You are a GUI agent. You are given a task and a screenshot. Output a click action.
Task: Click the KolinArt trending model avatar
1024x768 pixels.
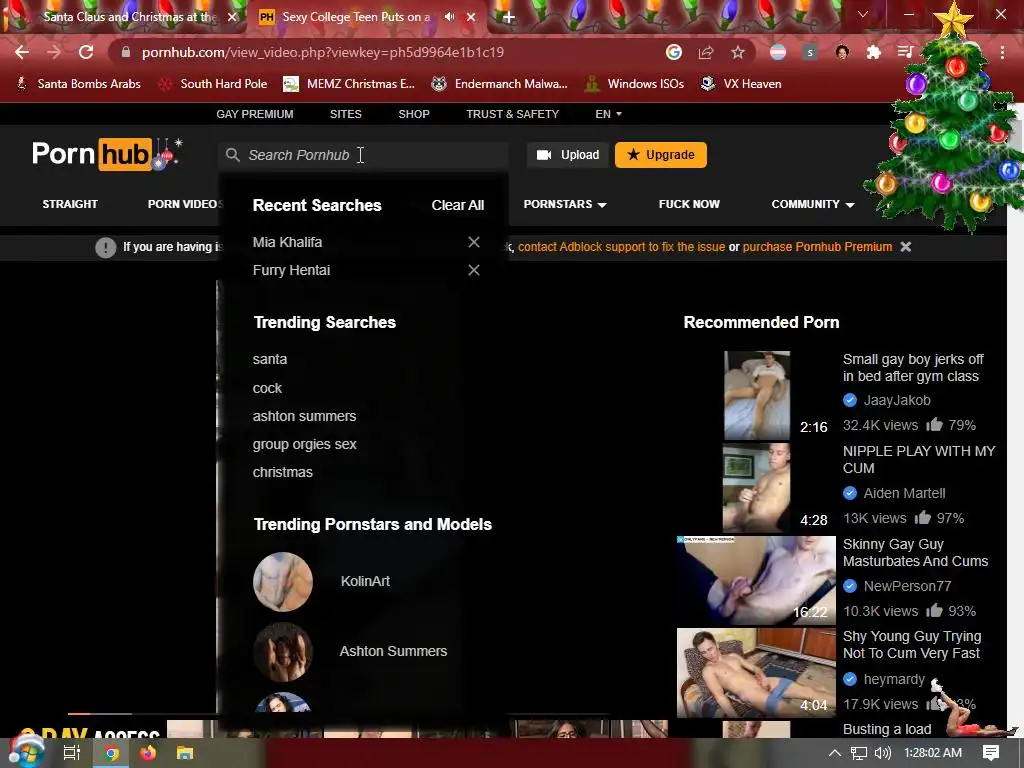point(283,582)
